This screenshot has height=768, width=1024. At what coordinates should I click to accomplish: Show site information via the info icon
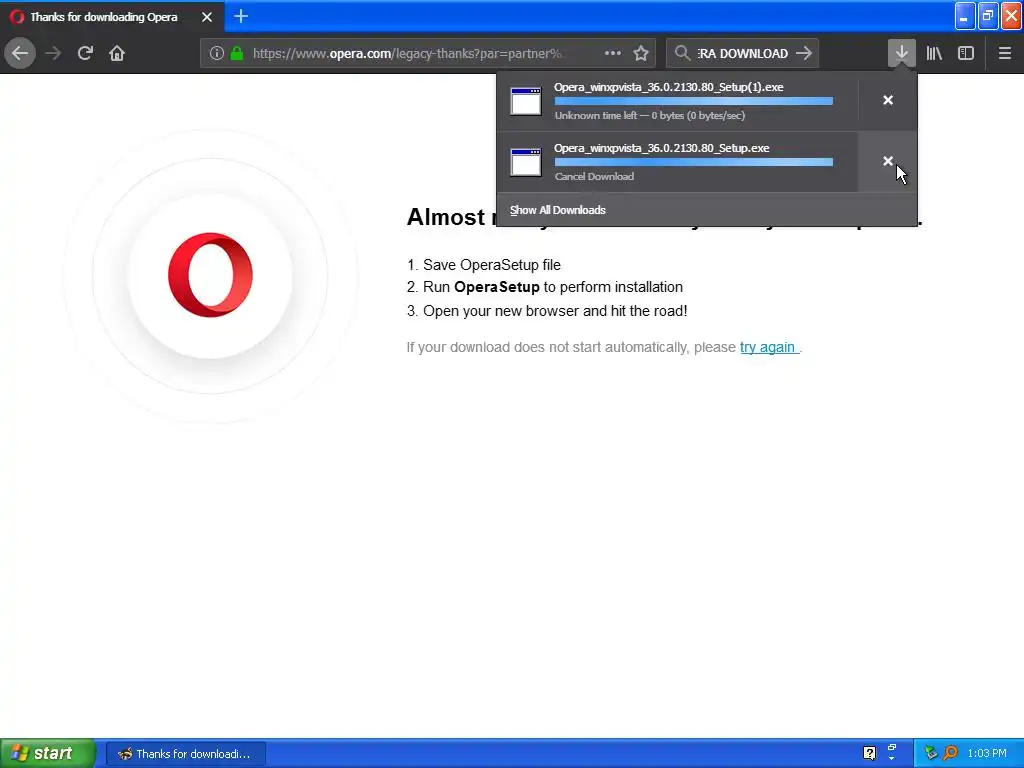coord(217,54)
